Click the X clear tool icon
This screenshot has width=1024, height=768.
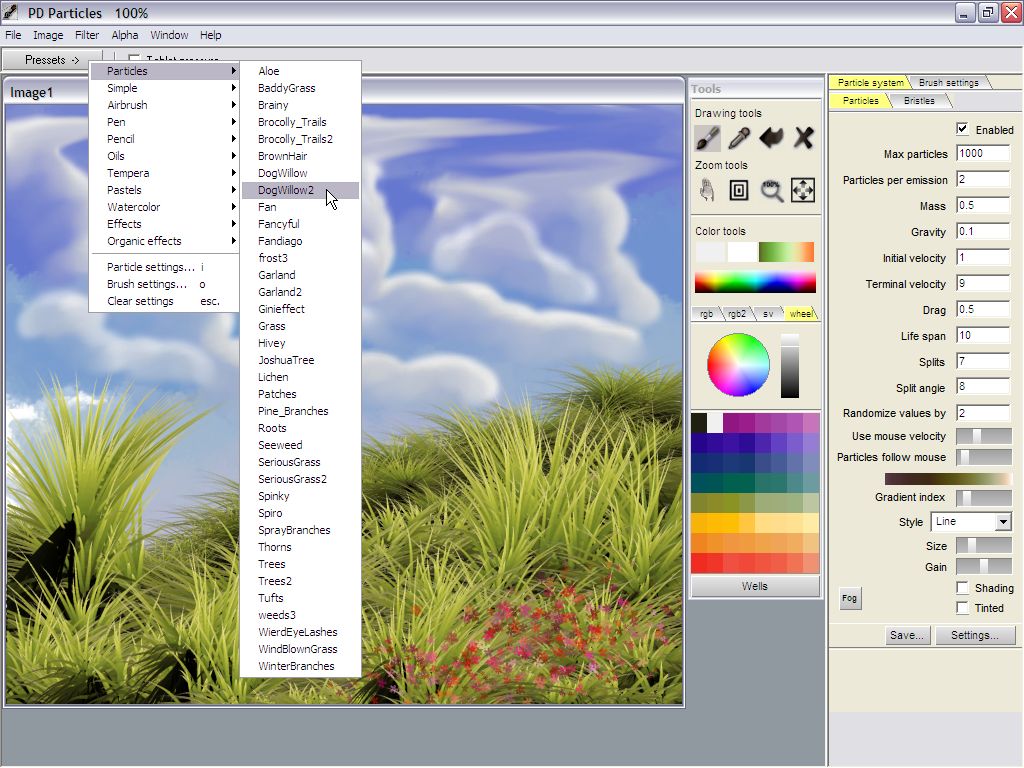pyautogui.click(x=803, y=137)
